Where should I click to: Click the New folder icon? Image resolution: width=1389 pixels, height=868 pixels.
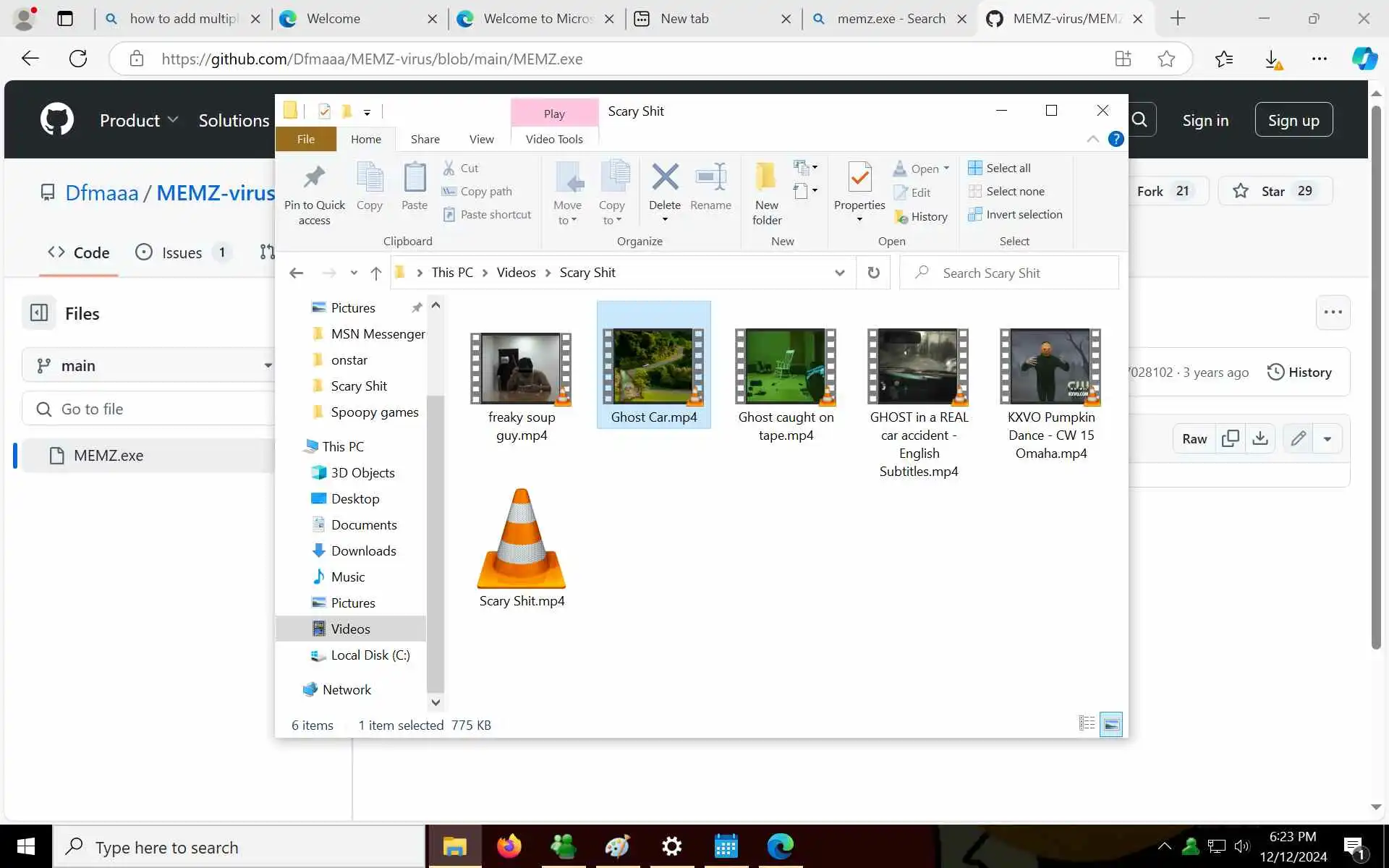tap(766, 178)
